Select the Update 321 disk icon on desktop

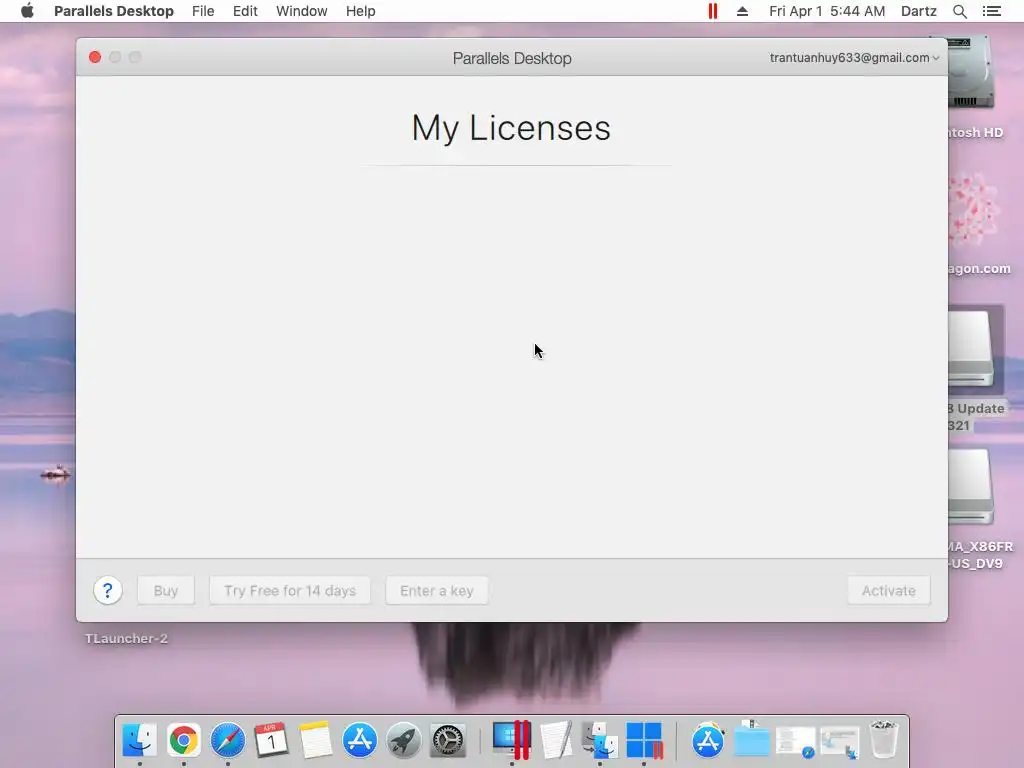pyautogui.click(x=971, y=348)
